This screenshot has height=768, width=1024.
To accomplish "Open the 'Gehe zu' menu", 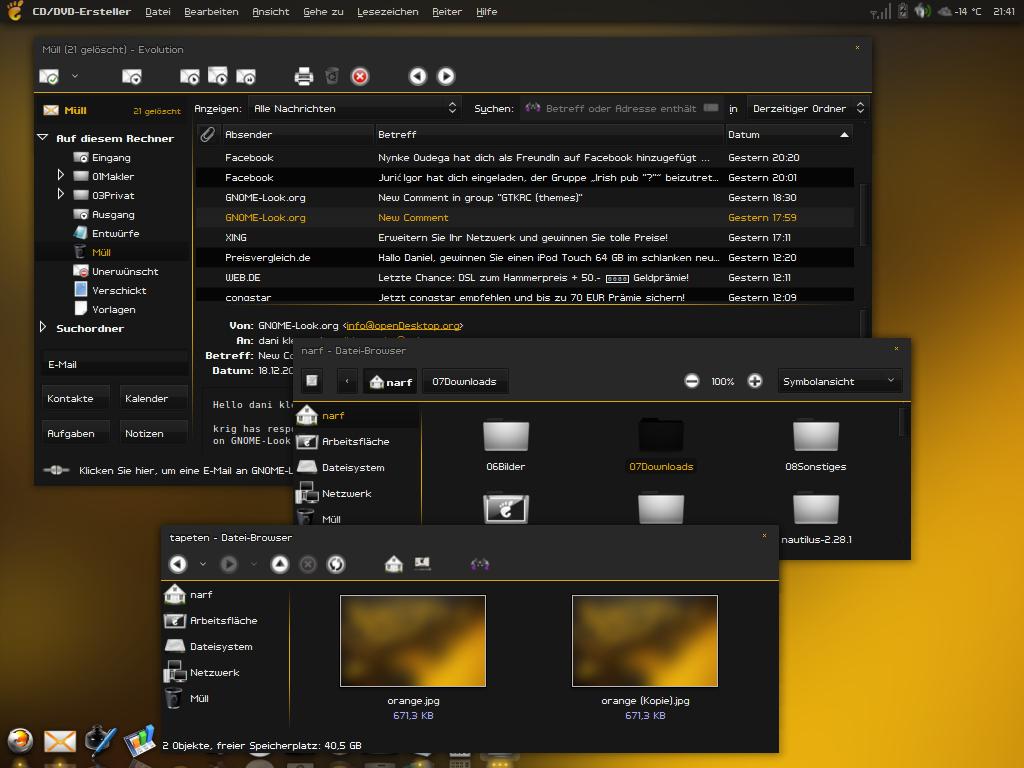I will tap(323, 12).
